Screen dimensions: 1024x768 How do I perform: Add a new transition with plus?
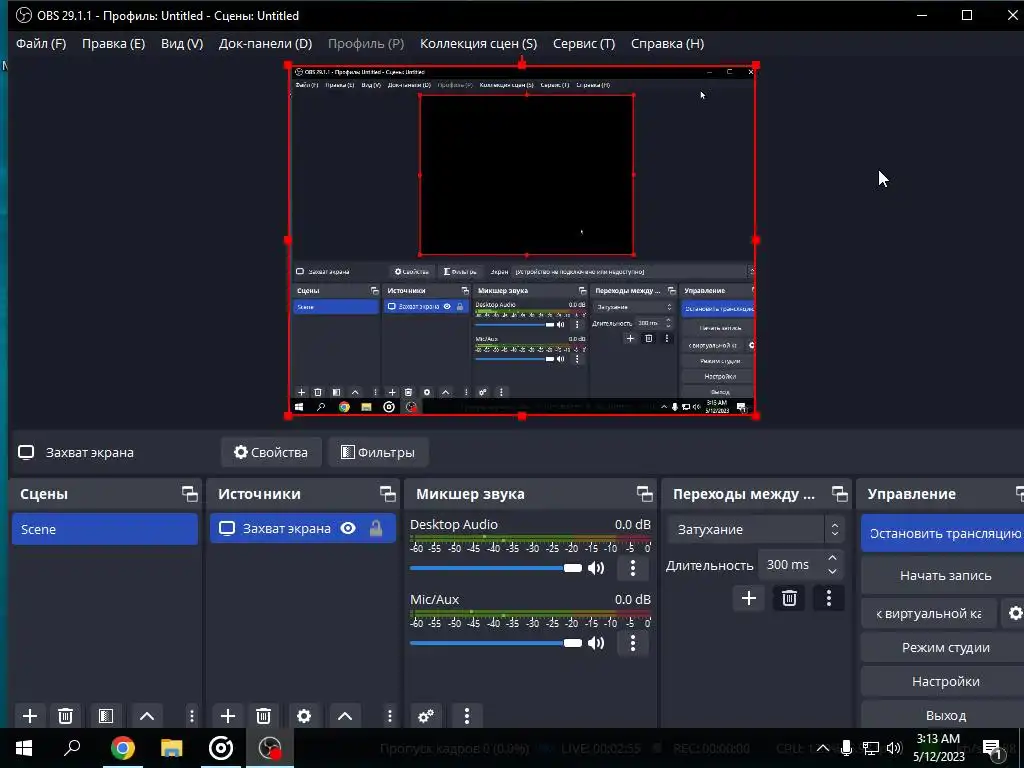(748, 598)
